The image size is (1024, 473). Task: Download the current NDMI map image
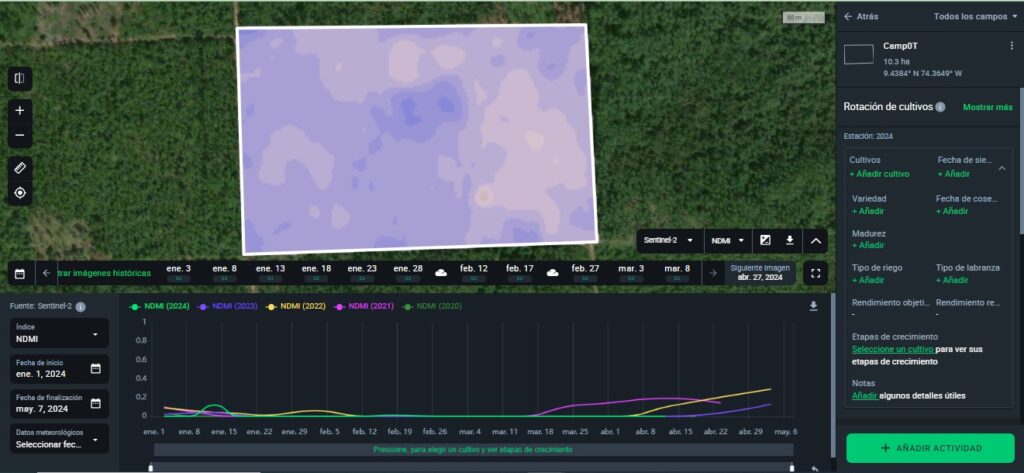pos(790,241)
